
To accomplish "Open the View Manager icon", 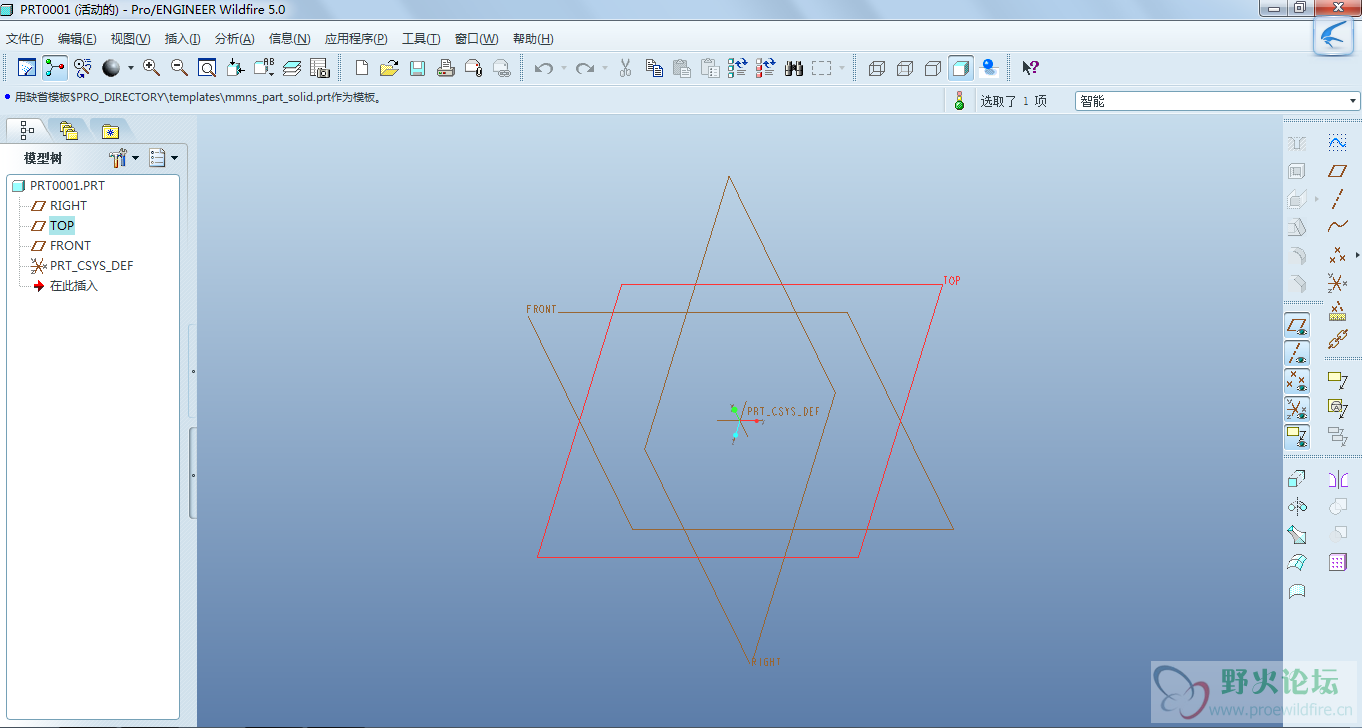I will point(320,68).
